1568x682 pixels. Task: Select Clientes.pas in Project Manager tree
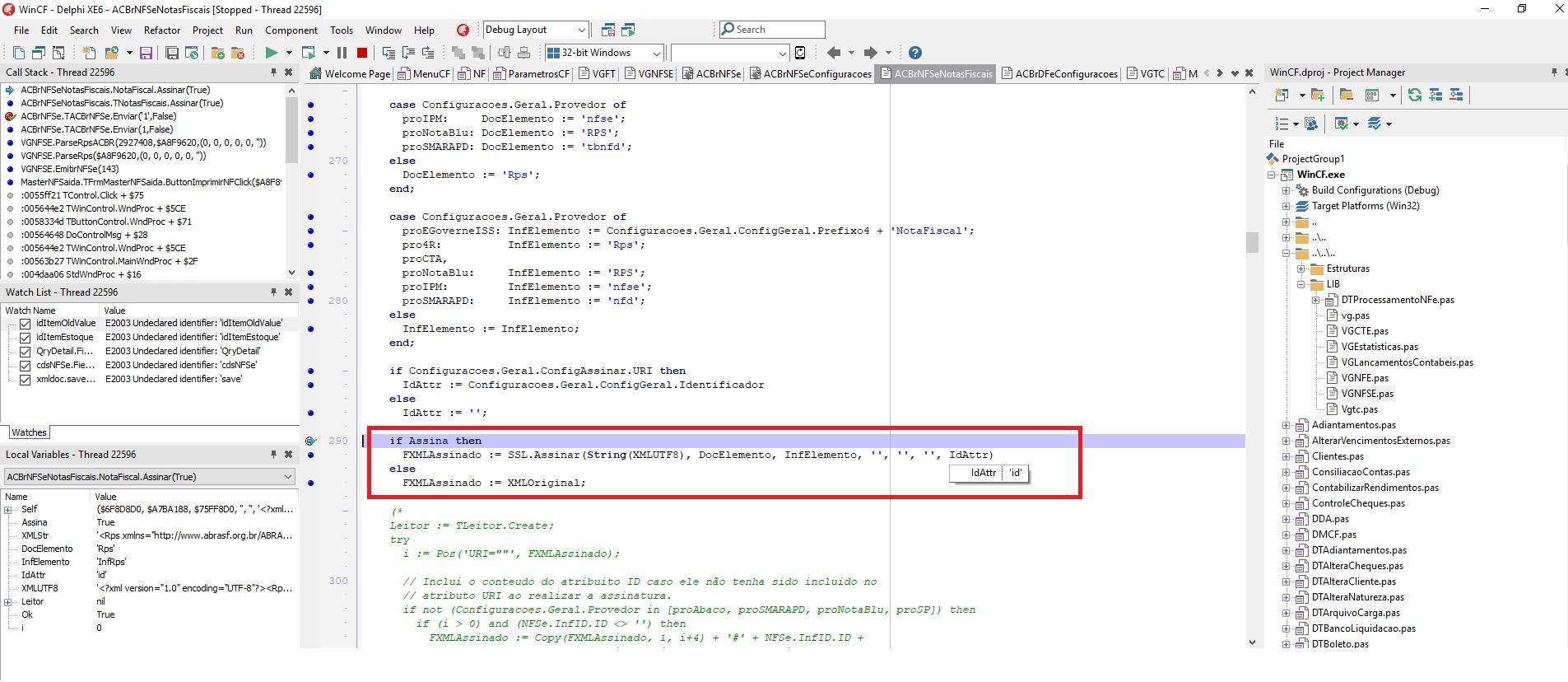(x=1338, y=456)
